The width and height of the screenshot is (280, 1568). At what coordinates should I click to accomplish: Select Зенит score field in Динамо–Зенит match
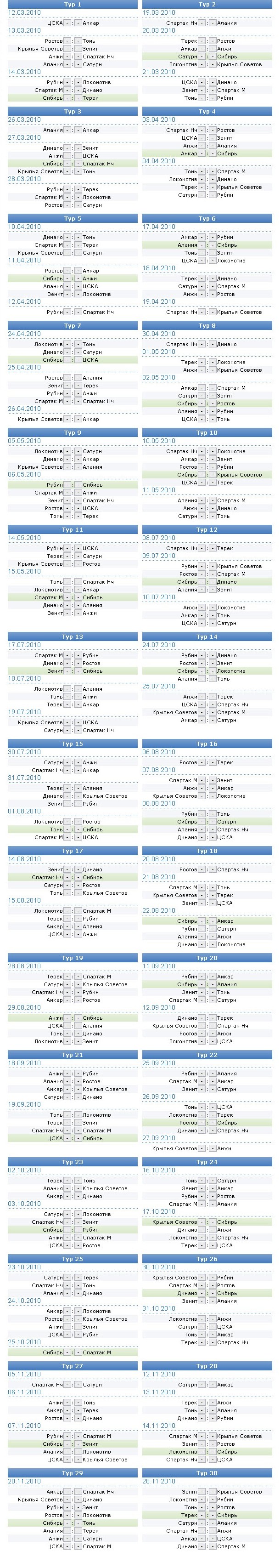[x=78, y=148]
